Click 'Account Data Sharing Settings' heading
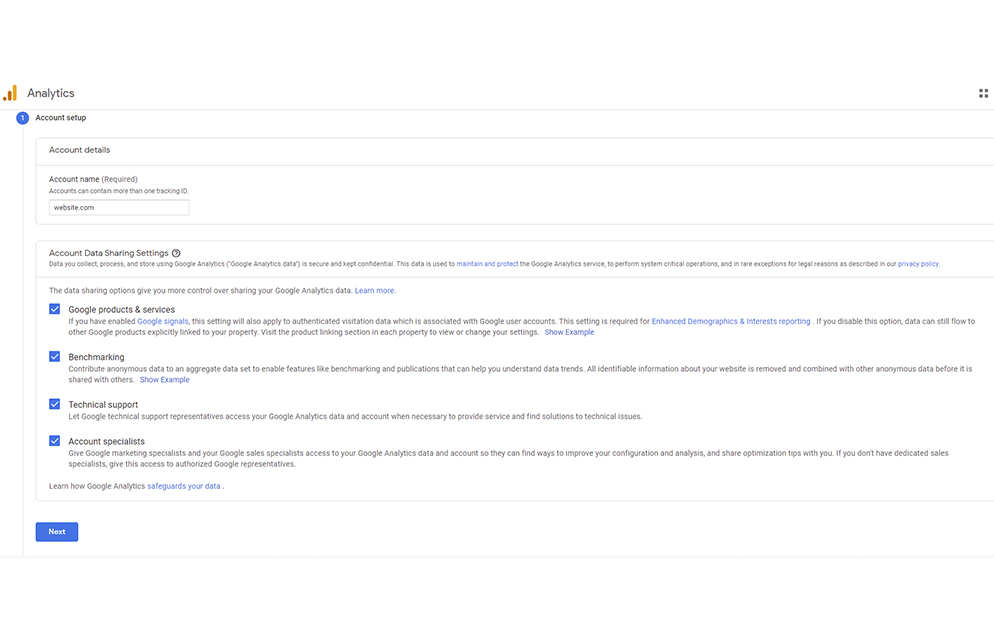This screenshot has width=994, height=641. (109, 253)
